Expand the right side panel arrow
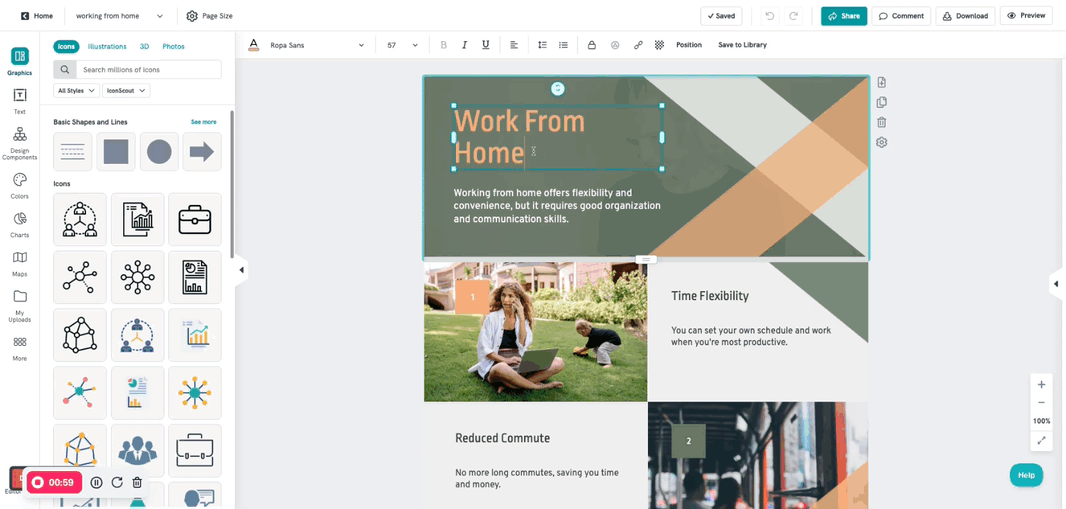 [1056, 283]
